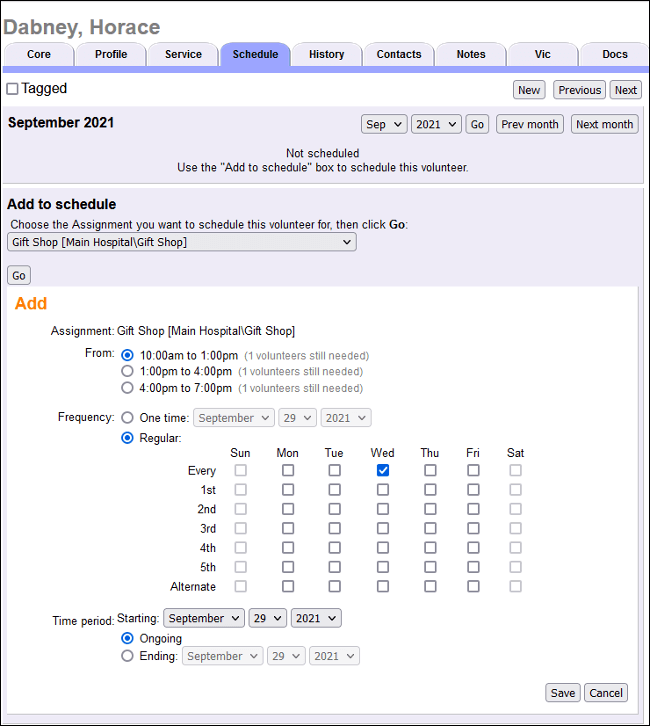Select the Ending time period option

[127, 656]
